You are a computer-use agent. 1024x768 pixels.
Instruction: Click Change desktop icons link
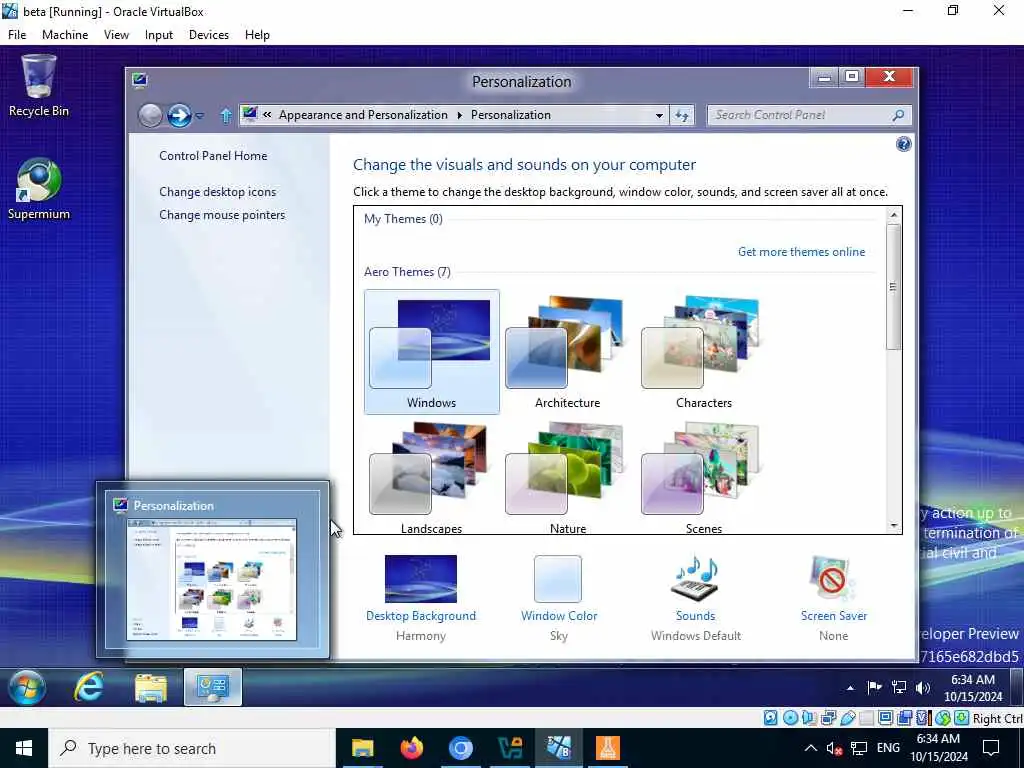tap(217, 192)
